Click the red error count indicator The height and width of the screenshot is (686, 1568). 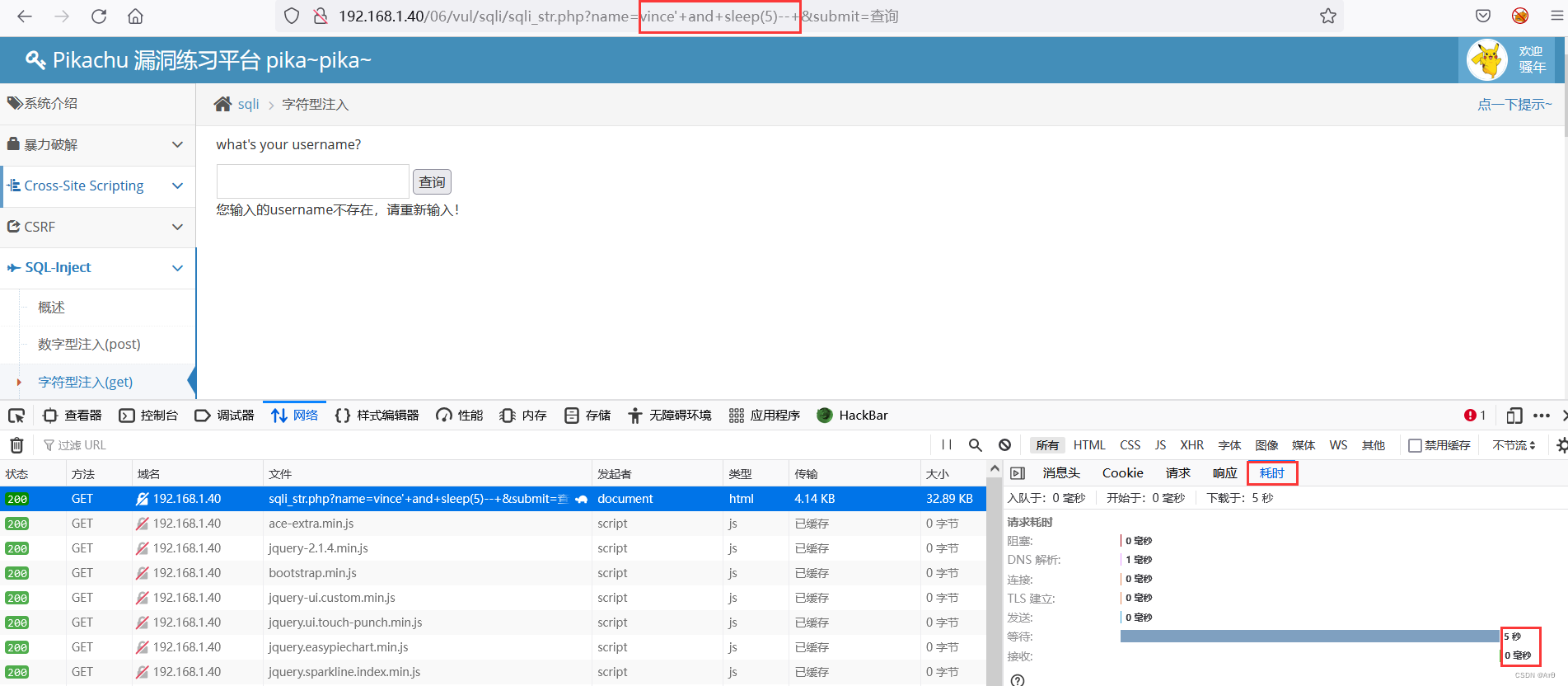(x=1475, y=416)
